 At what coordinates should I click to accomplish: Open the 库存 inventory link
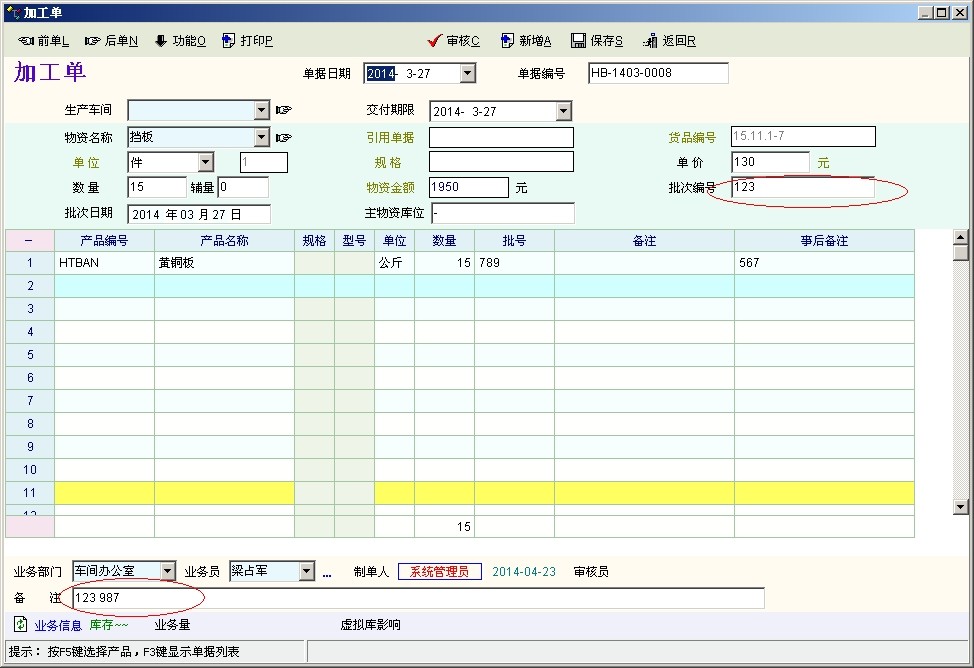[109, 625]
